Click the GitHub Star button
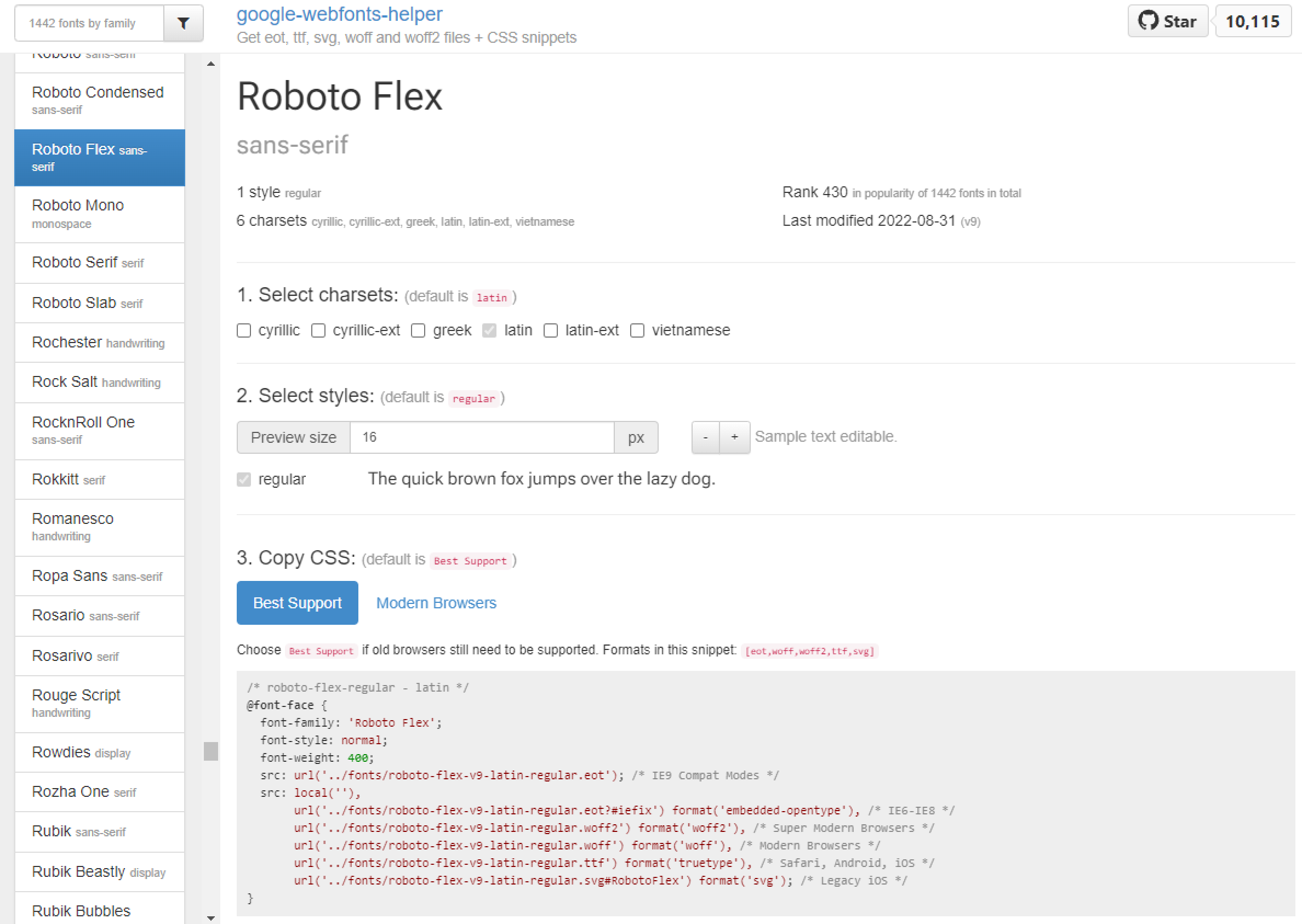Screen dimensions: 1302x924 coord(1167,21)
